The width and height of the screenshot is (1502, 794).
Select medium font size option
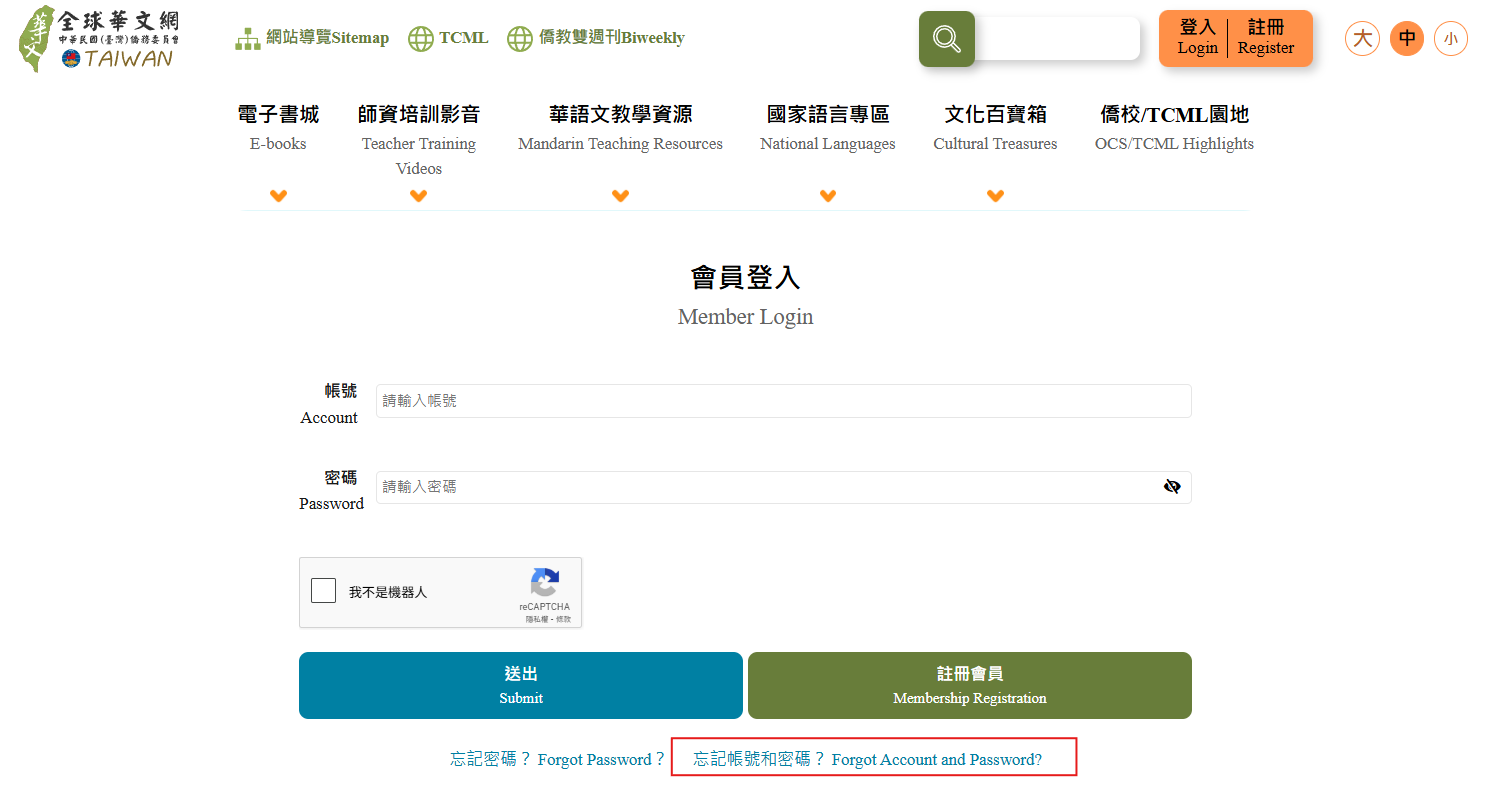pyautogui.click(x=1407, y=39)
